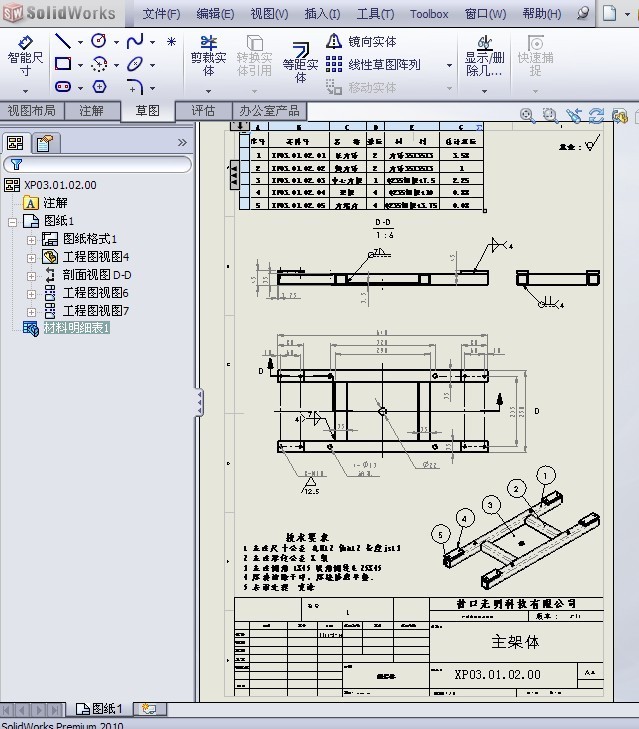
Task: Collapse the 图纸1 tree node
Action: (x=13, y=222)
